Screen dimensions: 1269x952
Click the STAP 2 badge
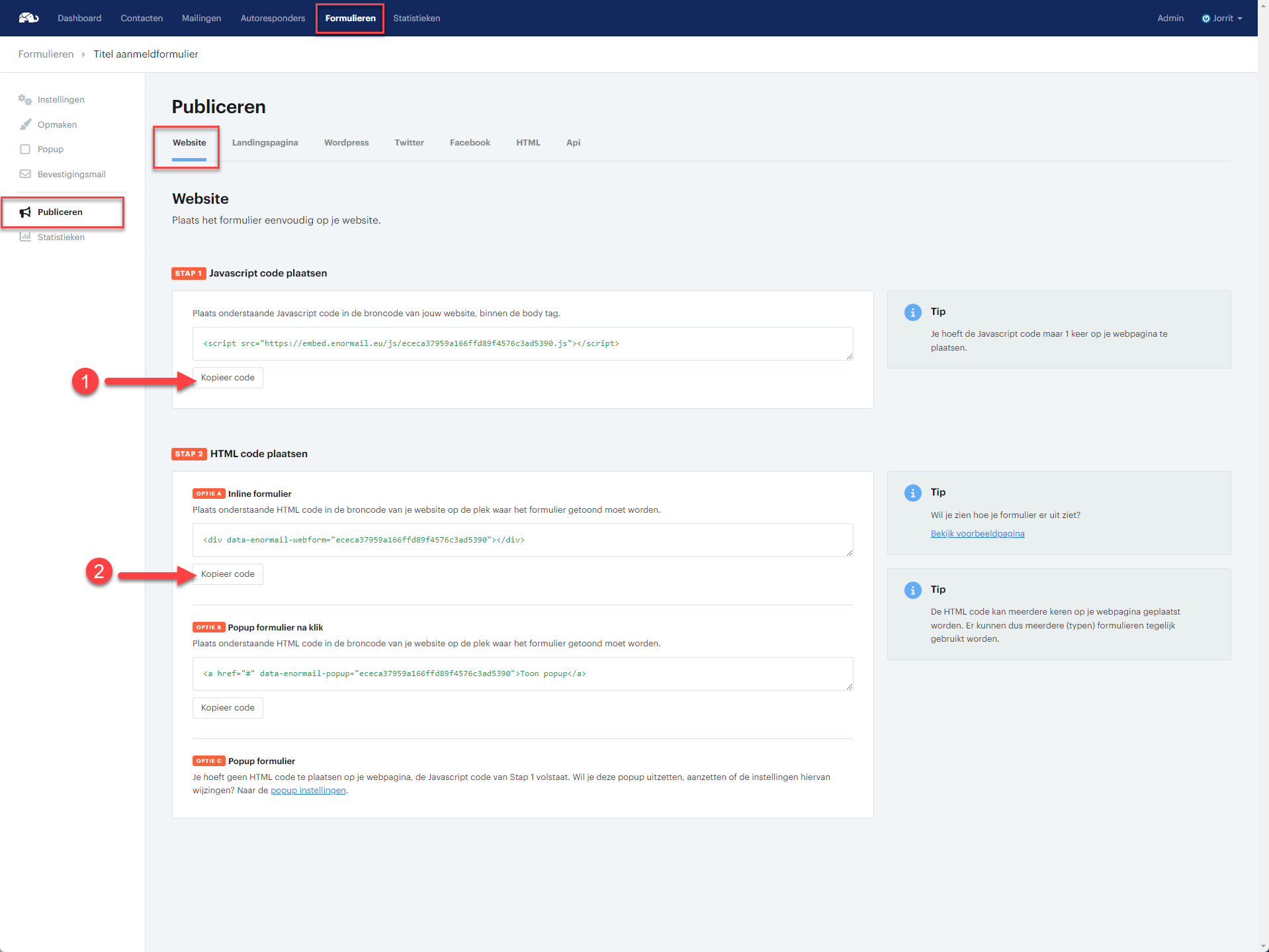189,454
